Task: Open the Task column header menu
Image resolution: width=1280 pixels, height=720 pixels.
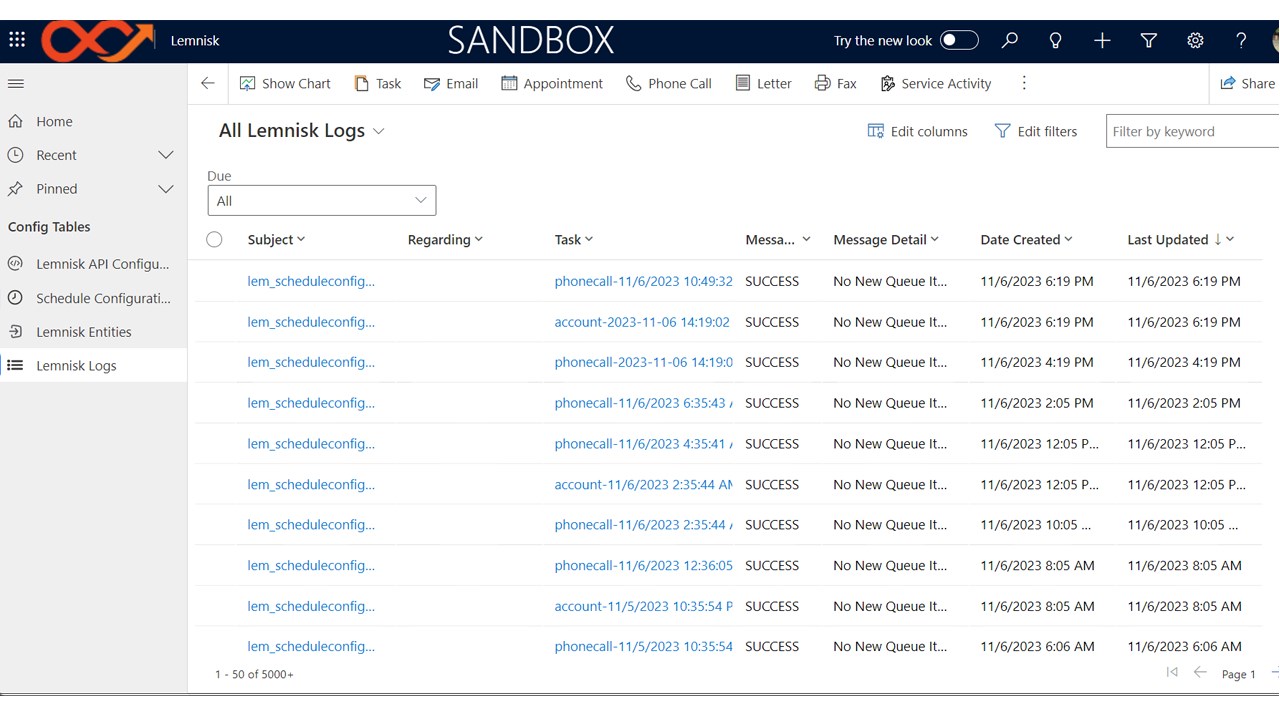Action: pyautogui.click(x=574, y=239)
